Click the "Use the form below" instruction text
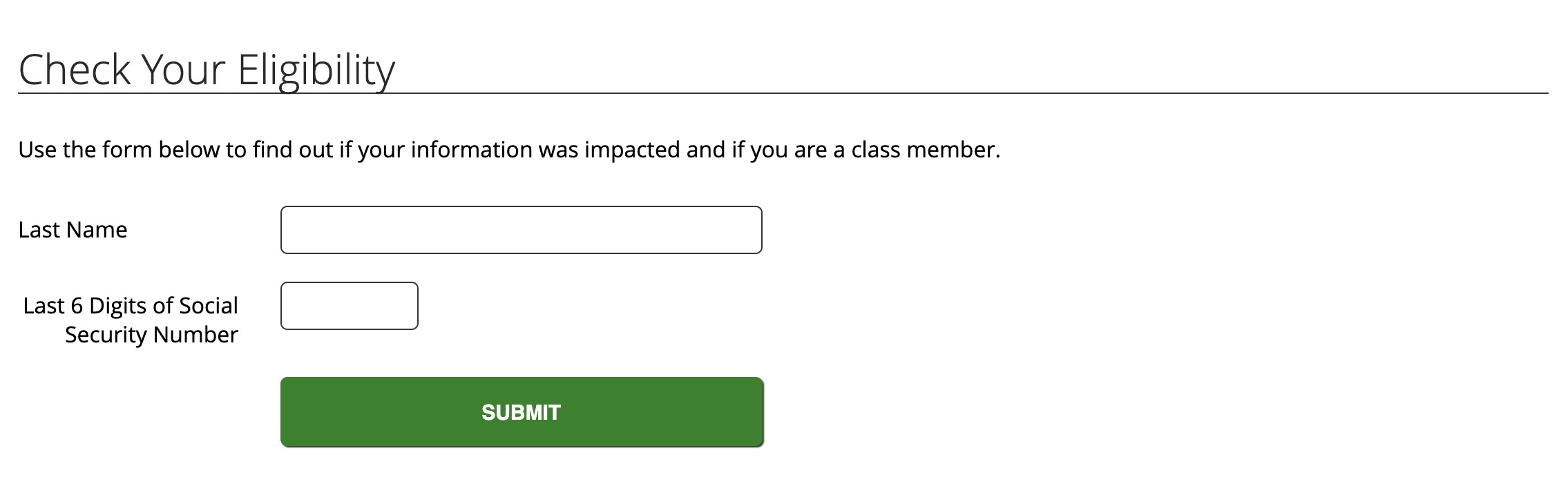 [x=508, y=150]
